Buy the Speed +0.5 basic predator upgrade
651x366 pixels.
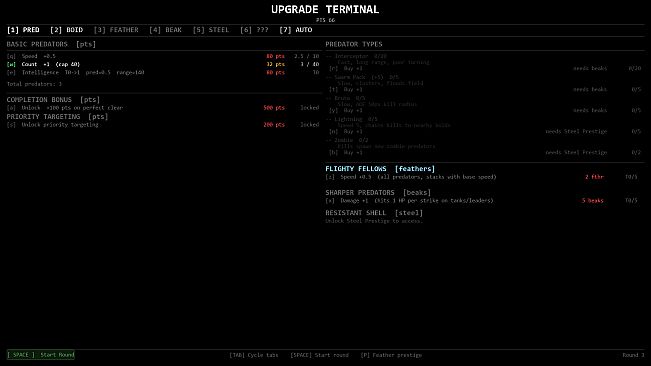(x=163, y=56)
